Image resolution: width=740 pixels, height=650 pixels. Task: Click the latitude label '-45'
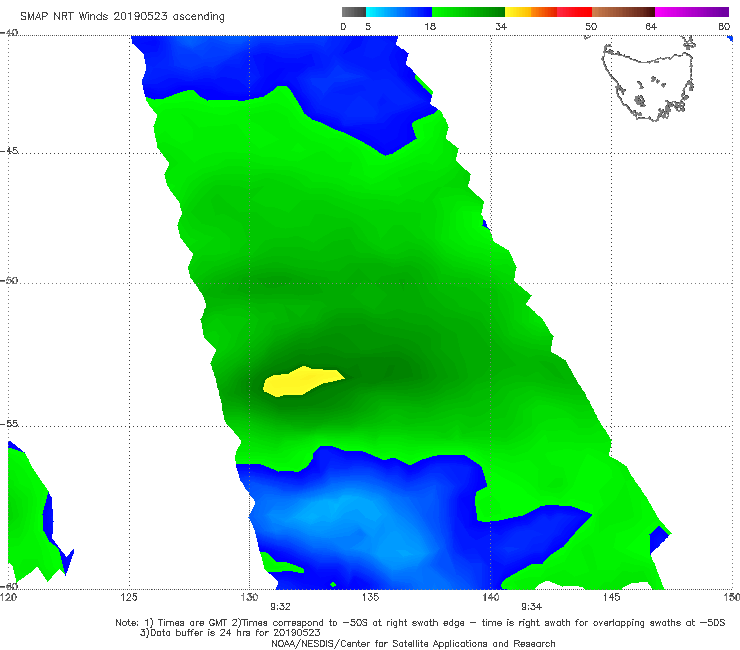[x=9, y=151]
